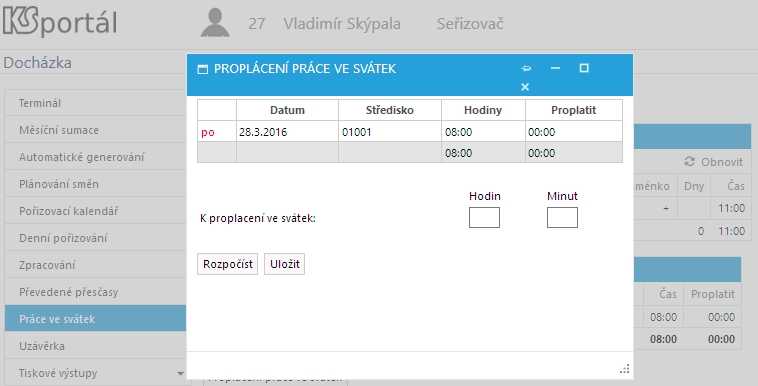Screen dimensions: 758x386
Task: Close the Proplácení práce ve svátek dialog
Action: [525, 87]
